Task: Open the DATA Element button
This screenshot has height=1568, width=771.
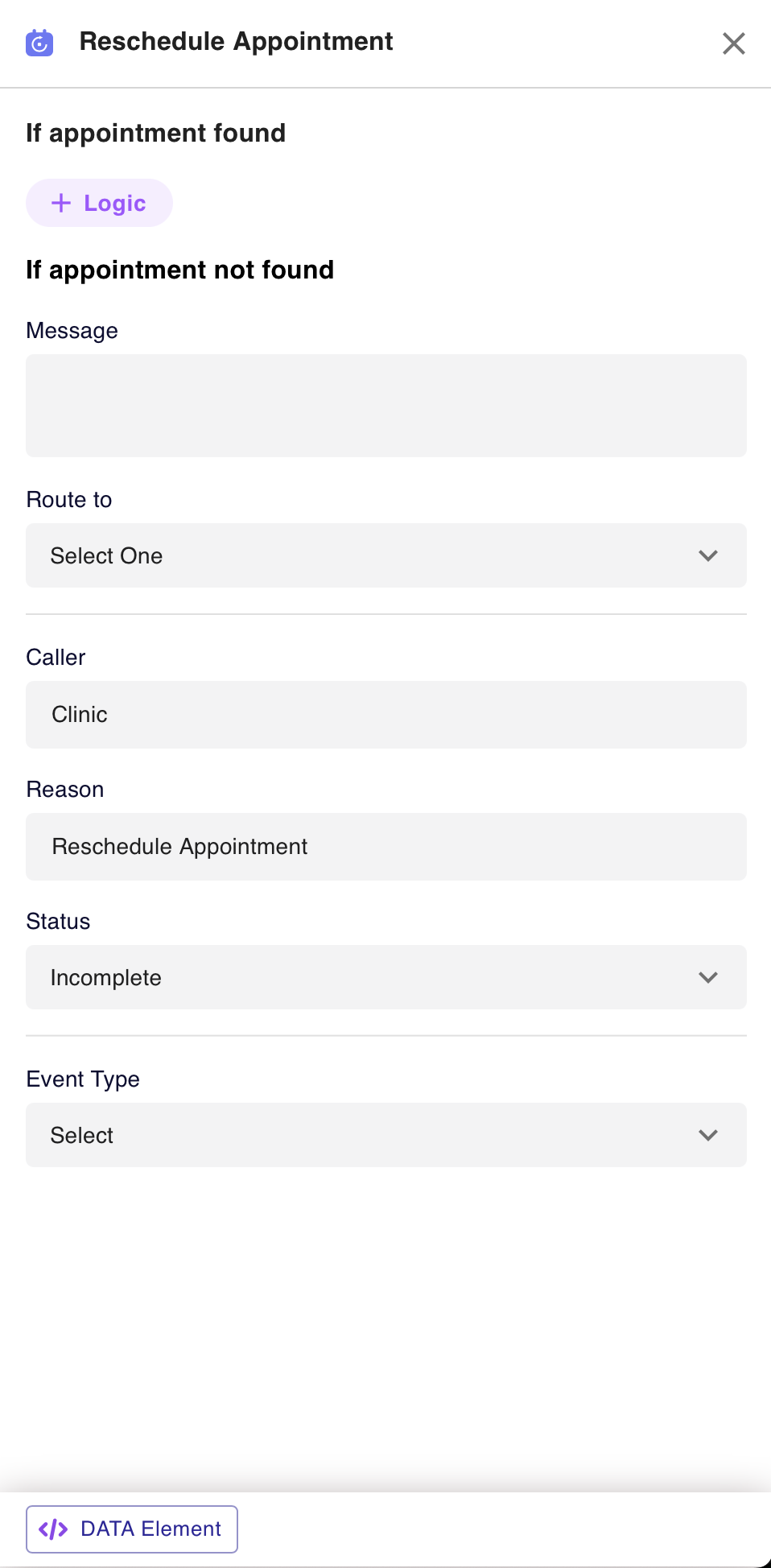Action: coord(132,1529)
